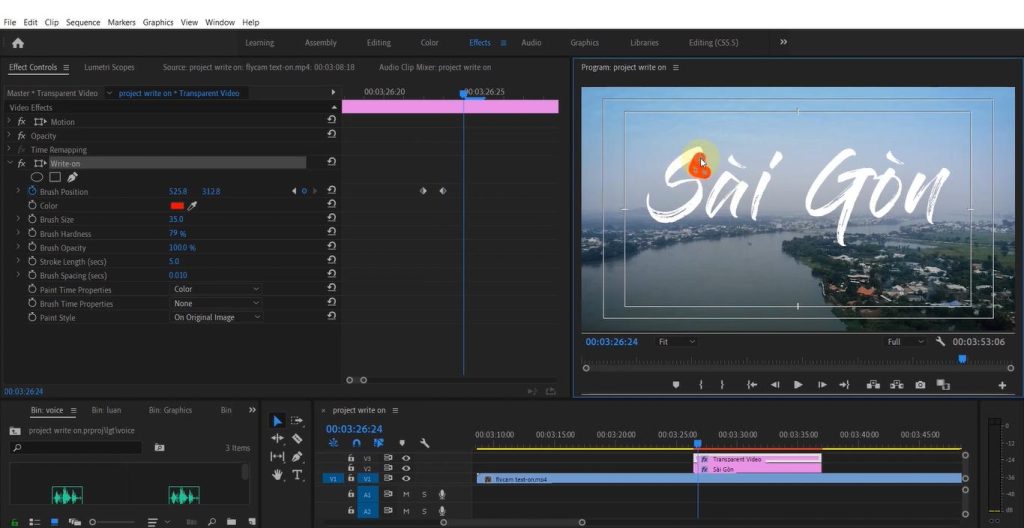The height and width of the screenshot is (528, 1024).
Task: Reset the Motion effect
Action: [332, 120]
